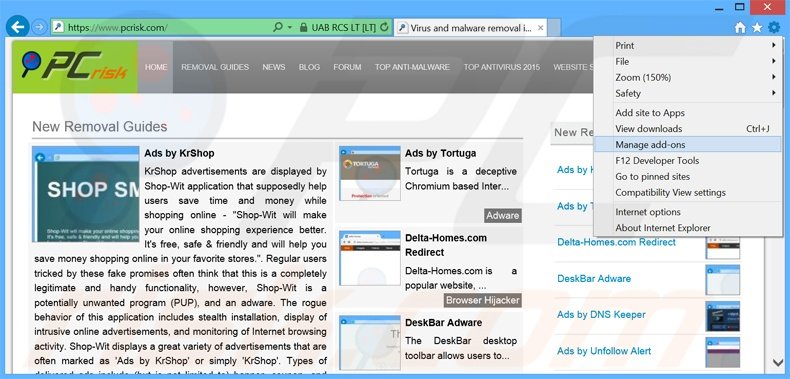Select Go to pinned sites
This screenshot has height=379, width=790.
tap(688, 177)
